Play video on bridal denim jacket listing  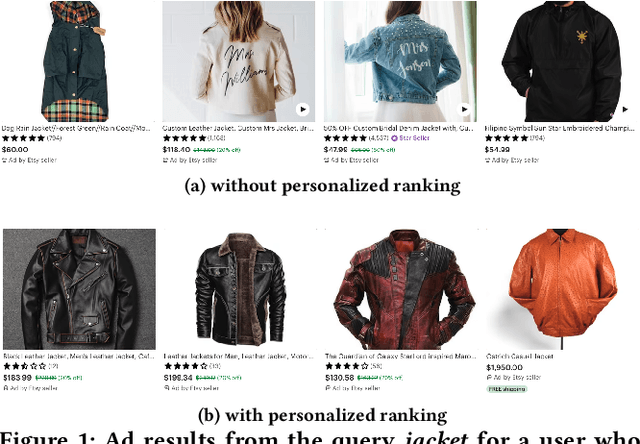click(x=464, y=109)
